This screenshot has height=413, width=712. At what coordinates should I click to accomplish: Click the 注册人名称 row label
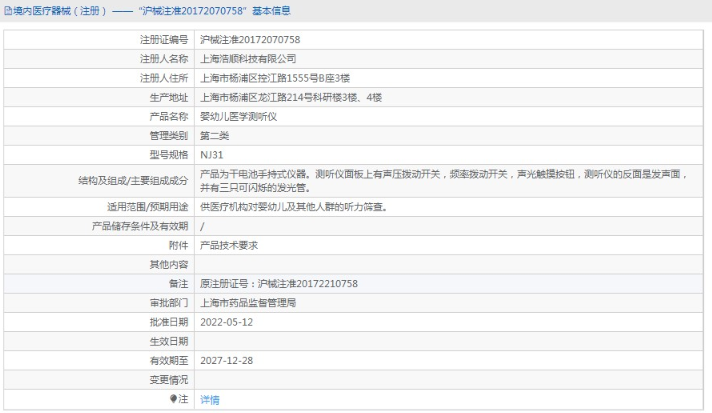pyautogui.click(x=164, y=59)
